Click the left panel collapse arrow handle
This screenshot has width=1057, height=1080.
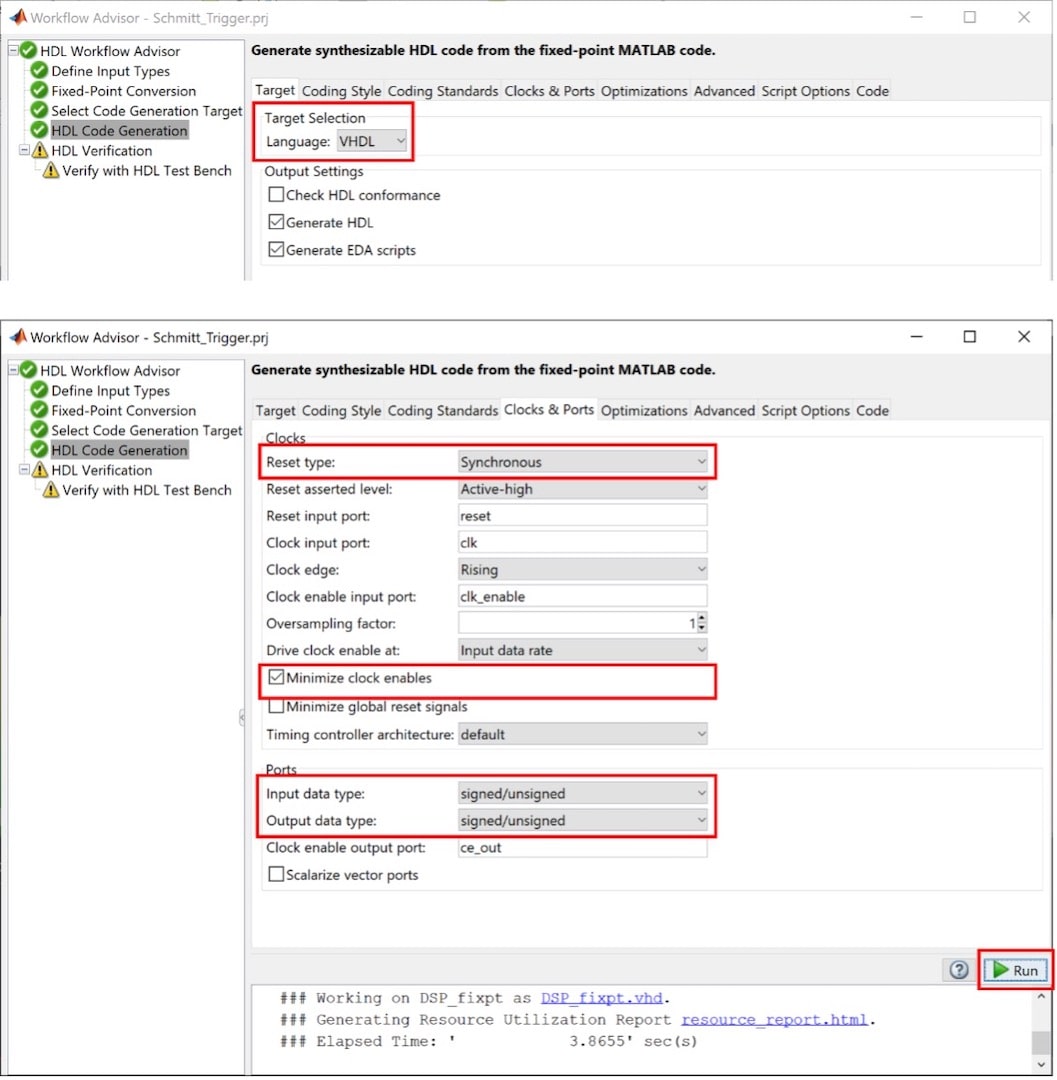point(241,717)
